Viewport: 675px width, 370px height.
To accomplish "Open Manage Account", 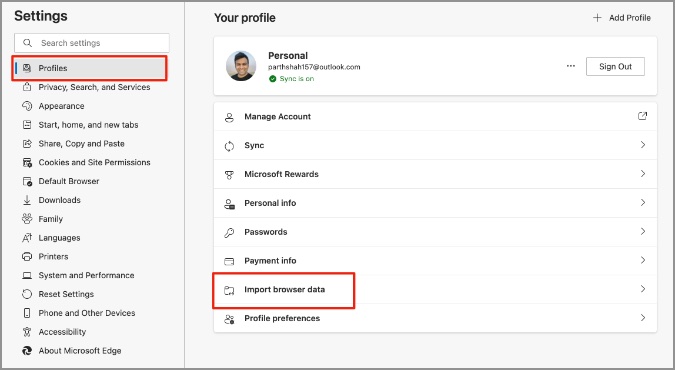I will (435, 116).
